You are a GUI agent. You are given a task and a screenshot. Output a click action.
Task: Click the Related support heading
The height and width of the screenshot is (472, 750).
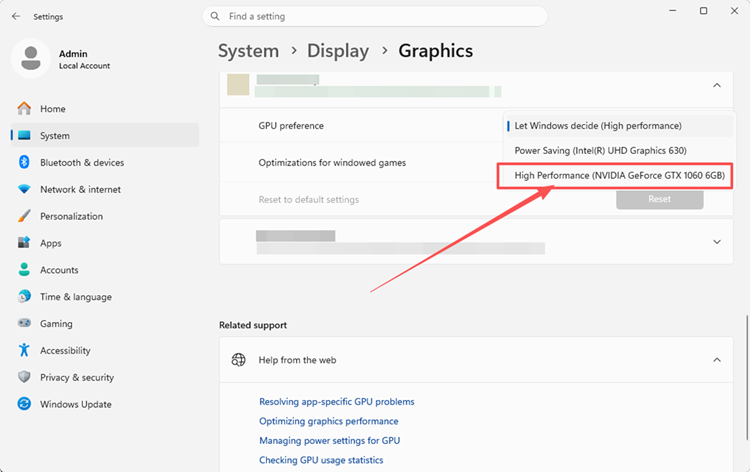tap(253, 325)
